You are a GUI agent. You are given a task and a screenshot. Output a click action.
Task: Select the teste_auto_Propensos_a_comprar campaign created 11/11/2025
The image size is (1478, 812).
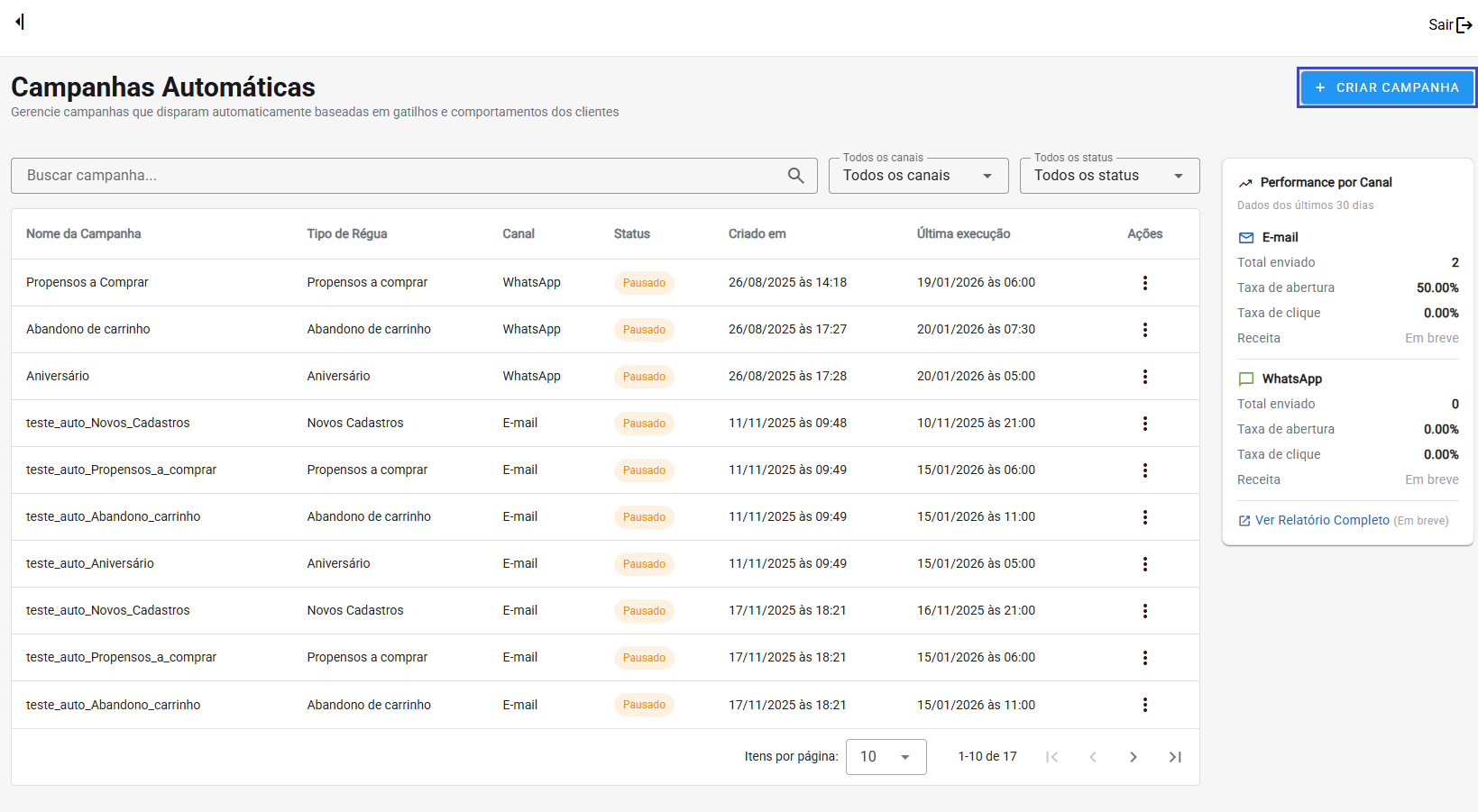pos(121,470)
